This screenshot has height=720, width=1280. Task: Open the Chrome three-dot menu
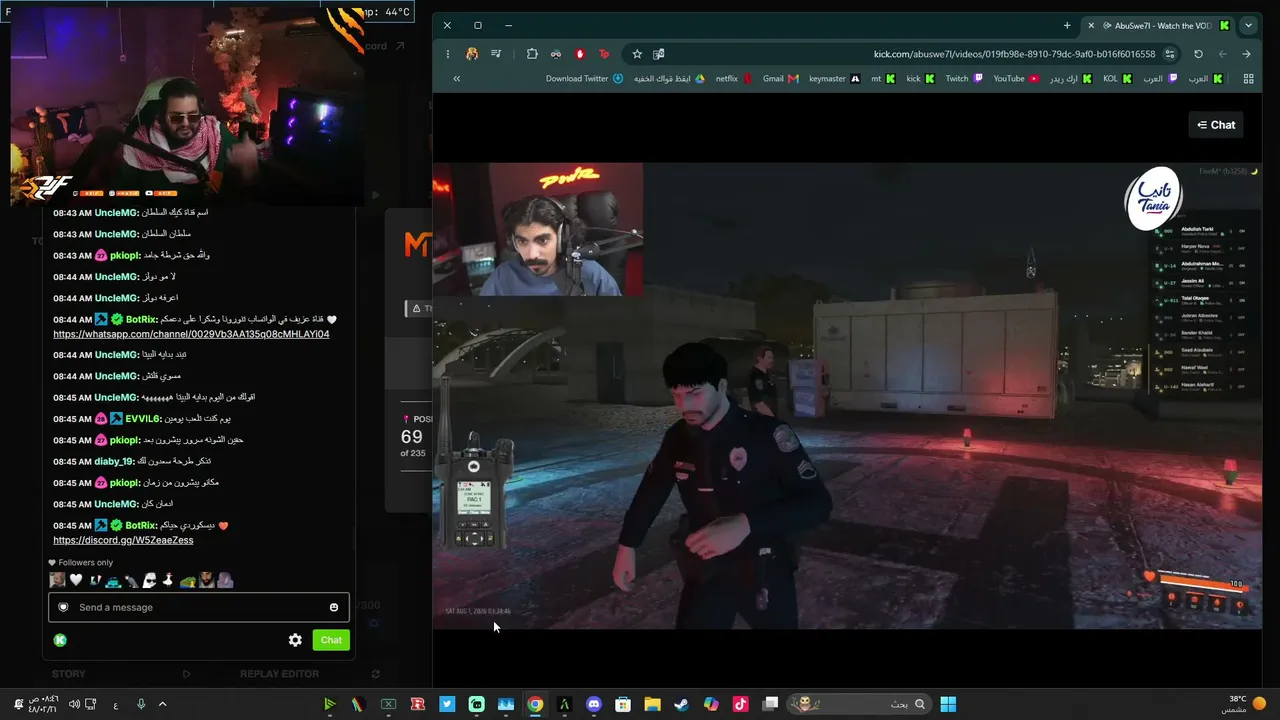coord(447,54)
